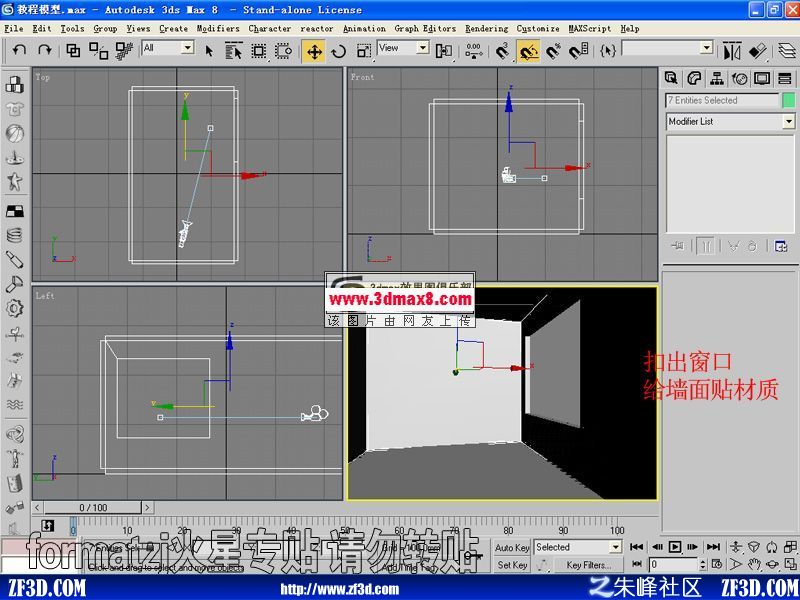Open the Key Filters... dialog

click(589, 565)
